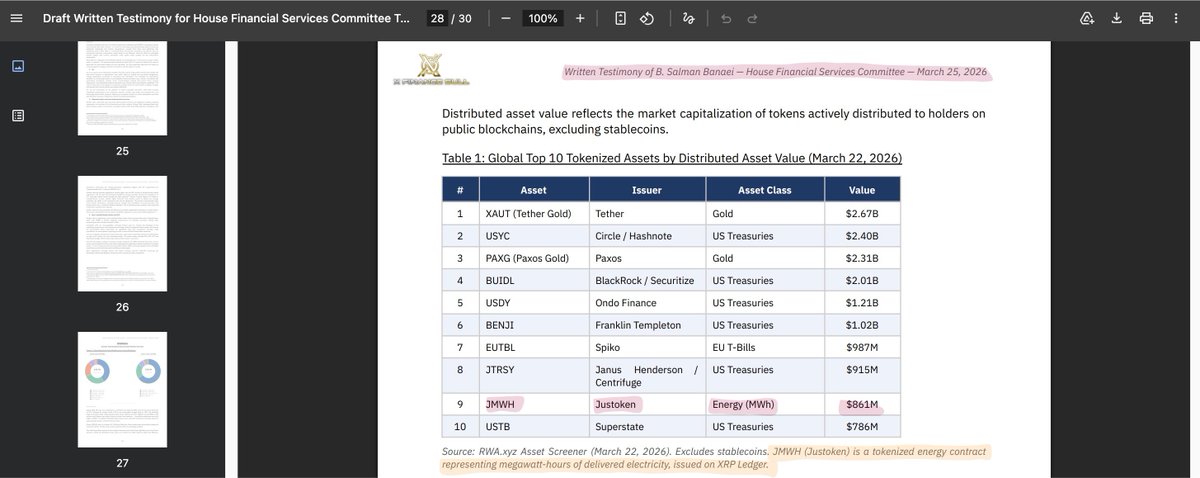Click the 'Janus Henderson / Centrifuge' issuer cell

tap(647, 376)
